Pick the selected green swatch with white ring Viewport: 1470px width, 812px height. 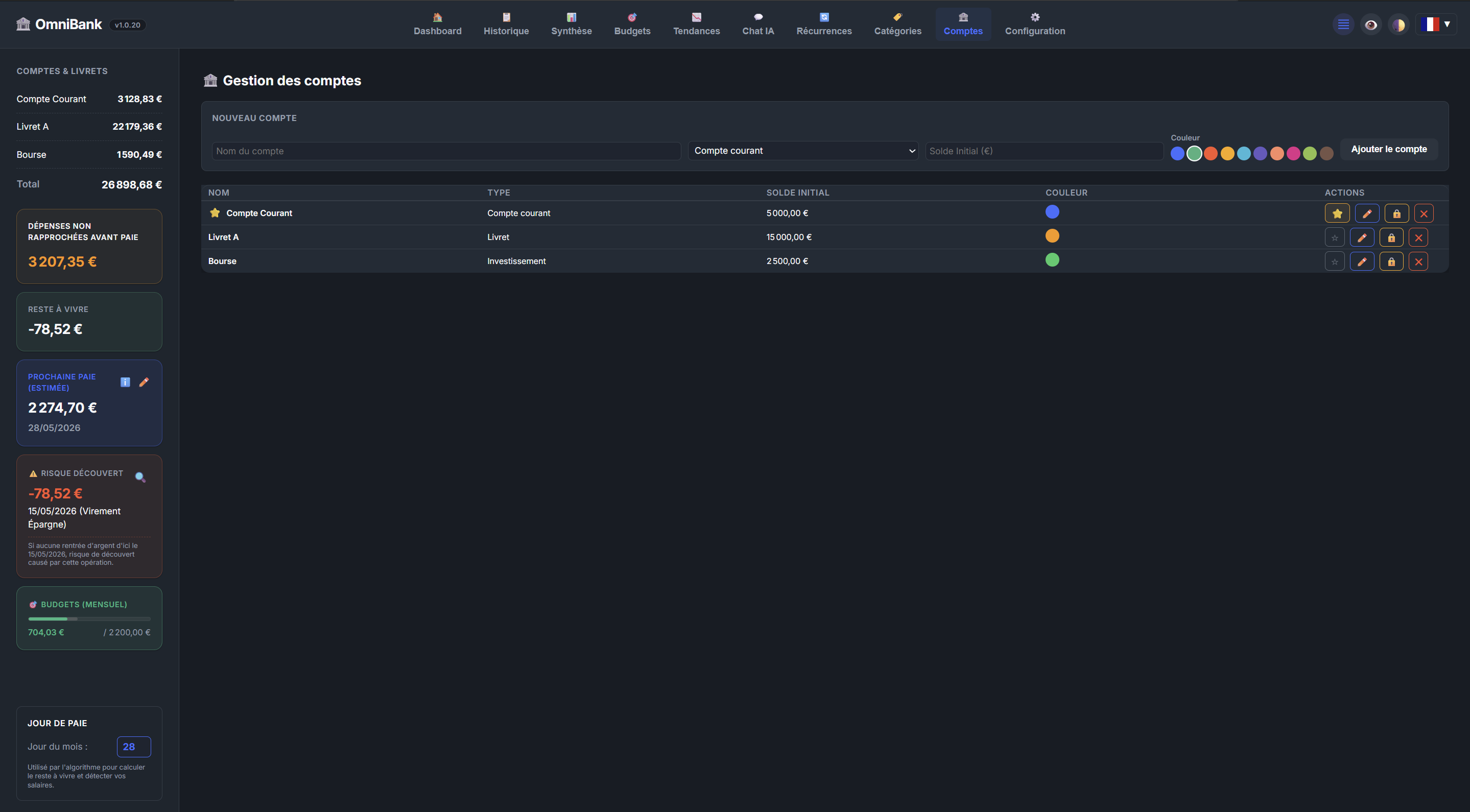tap(1194, 153)
